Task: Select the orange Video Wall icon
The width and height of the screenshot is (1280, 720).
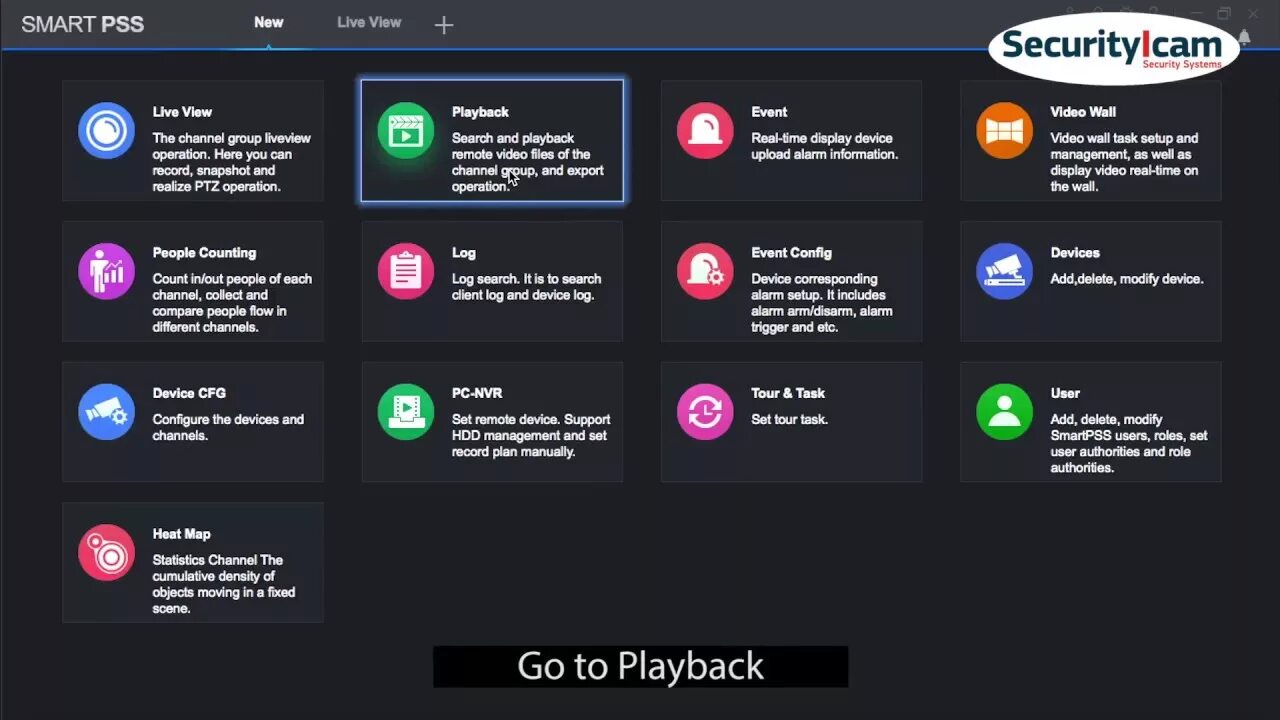Action: pos(1004,130)
